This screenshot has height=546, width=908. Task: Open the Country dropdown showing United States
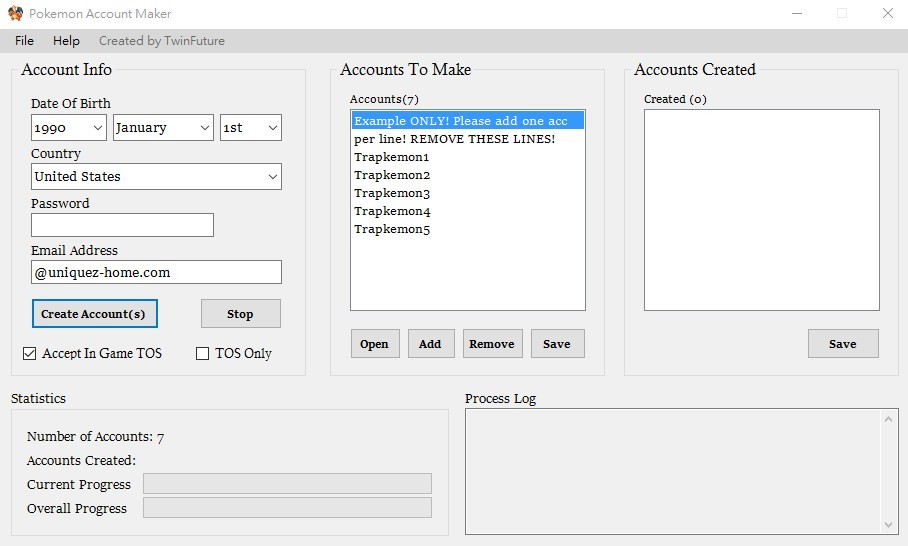[156, 177]
